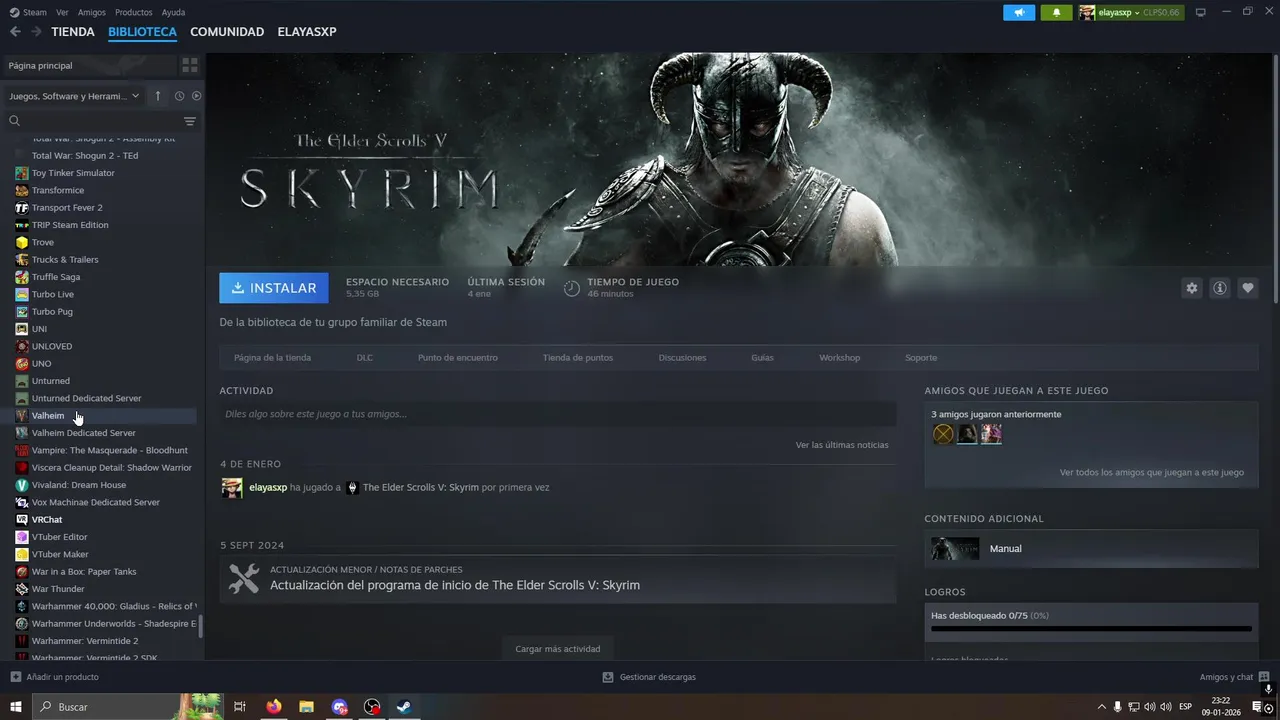Click the Trove game icon
The image size is (1280, 720).
tap(22, 242)
